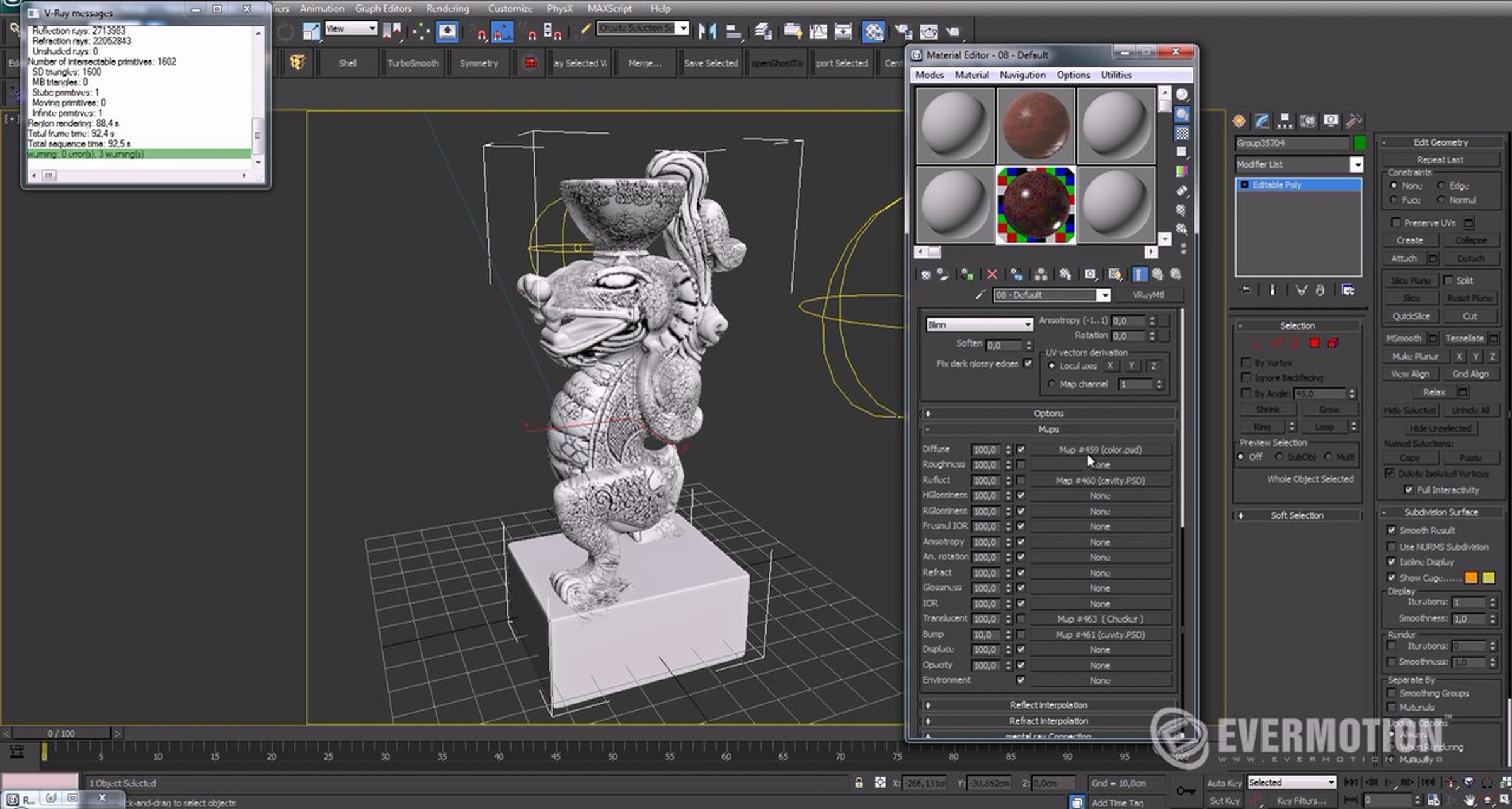
Task: Click the Diffuse map button color.psd
Action: coord(1100,450)
